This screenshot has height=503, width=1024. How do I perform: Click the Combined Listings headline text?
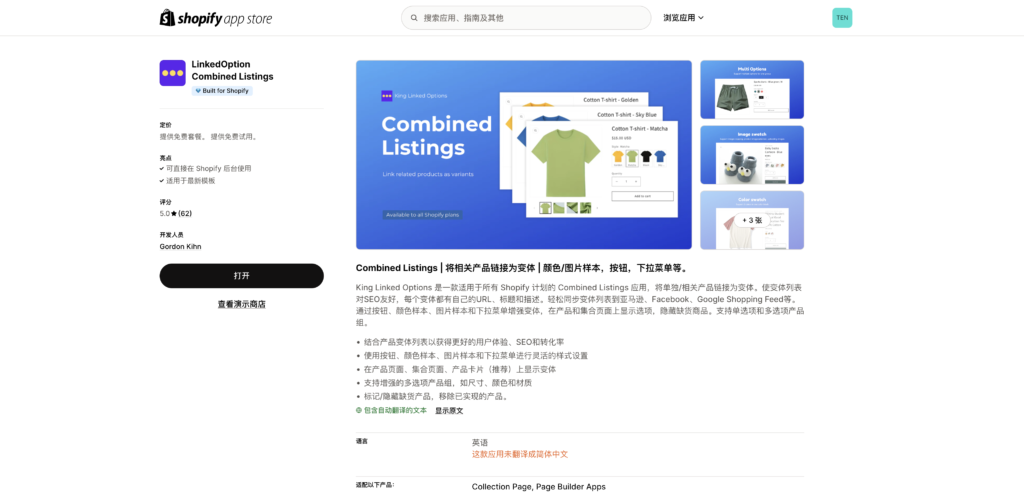(x=522, y=268)
